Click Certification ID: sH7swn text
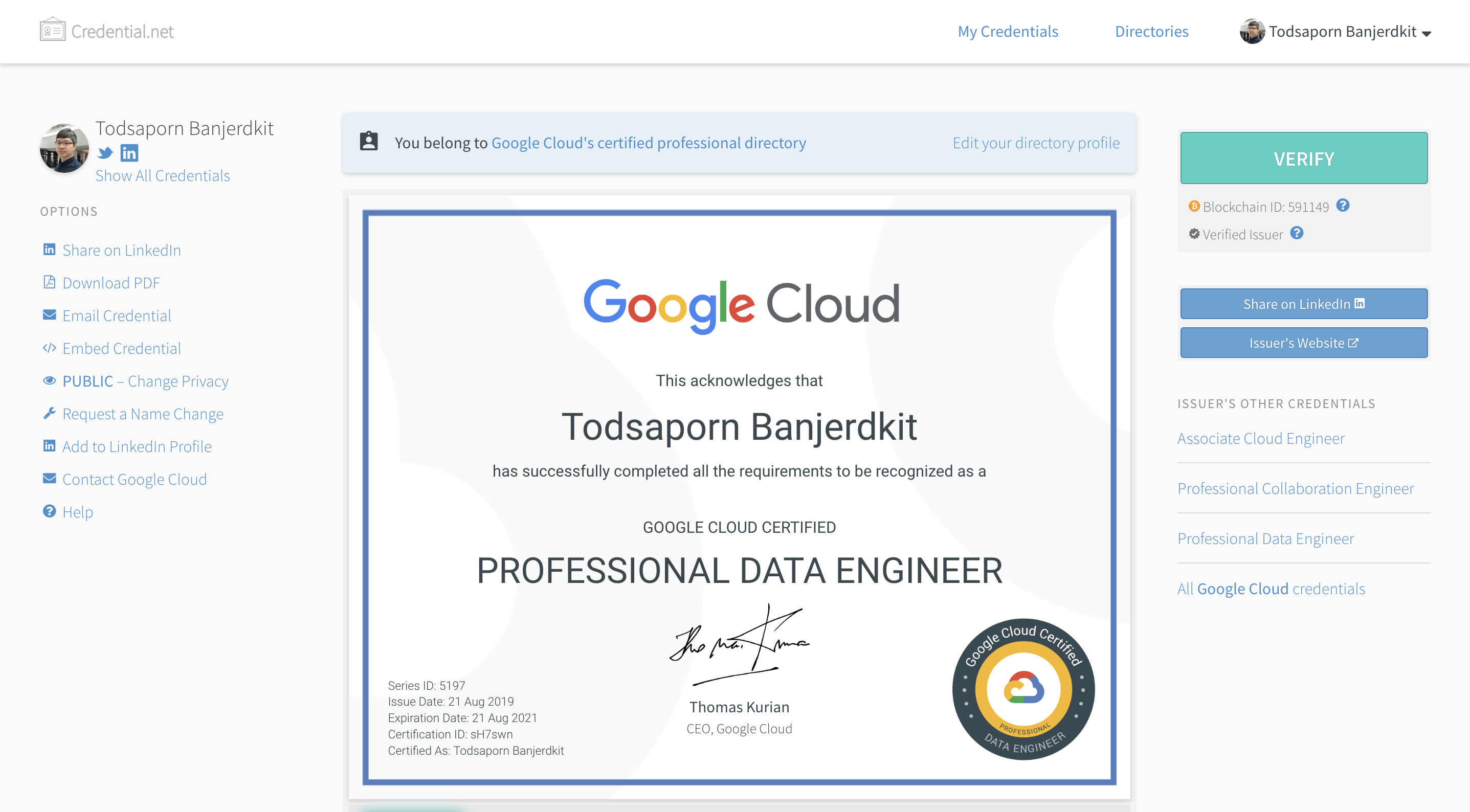Screen dimensions: 1470x812 coord(450,734)
